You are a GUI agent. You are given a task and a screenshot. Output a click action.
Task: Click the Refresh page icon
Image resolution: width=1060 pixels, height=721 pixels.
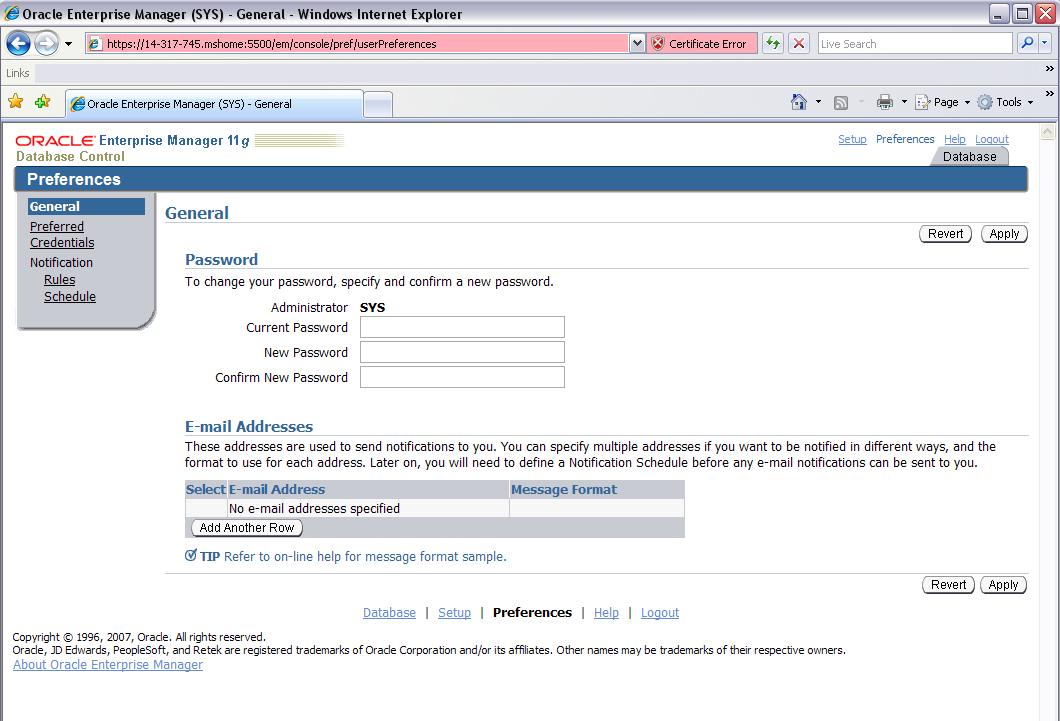coord(773,44)
